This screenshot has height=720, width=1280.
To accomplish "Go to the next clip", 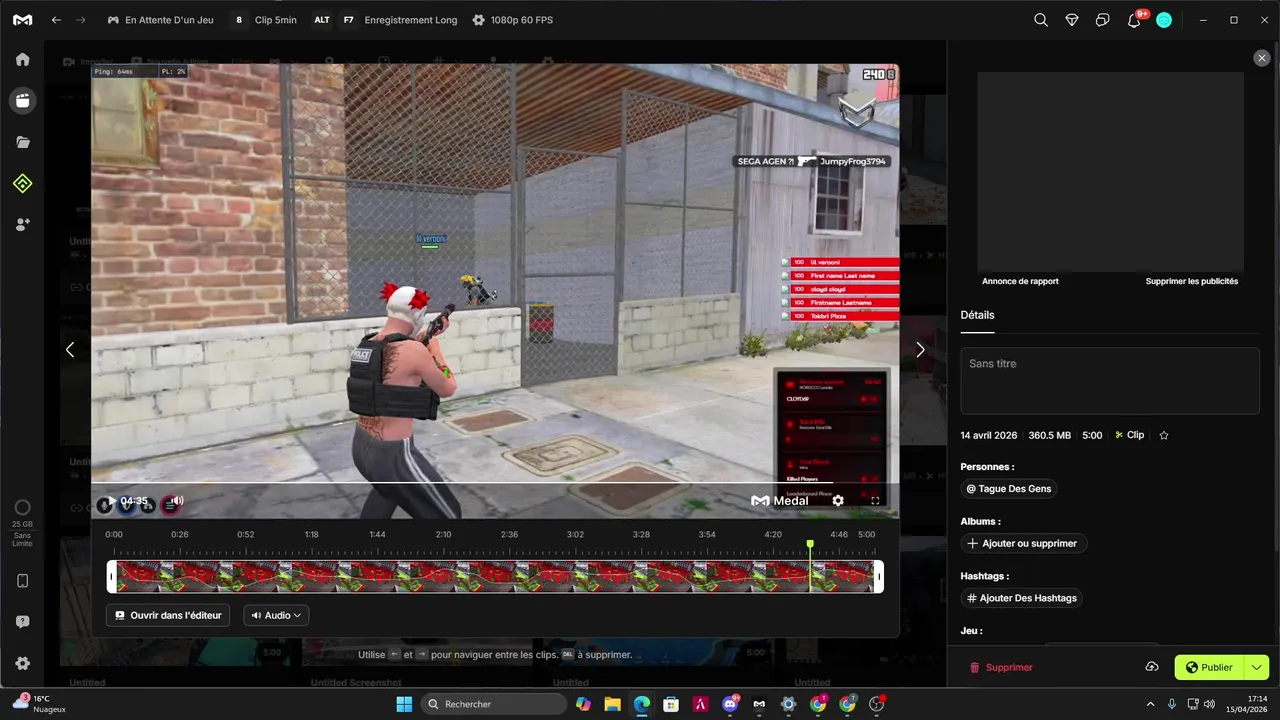I will pyautogui.click(x=920, y=350).
